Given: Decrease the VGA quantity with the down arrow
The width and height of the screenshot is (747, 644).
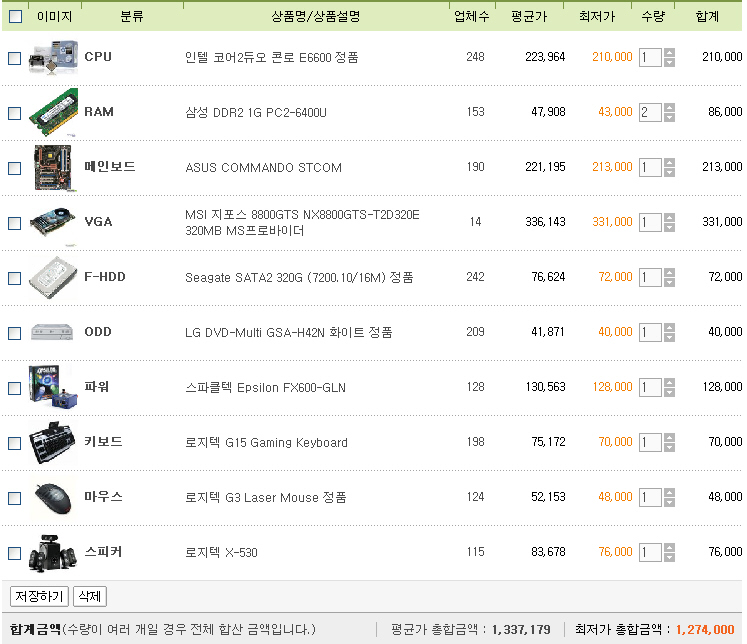Looking at the screenshot, I should point(669,227).
